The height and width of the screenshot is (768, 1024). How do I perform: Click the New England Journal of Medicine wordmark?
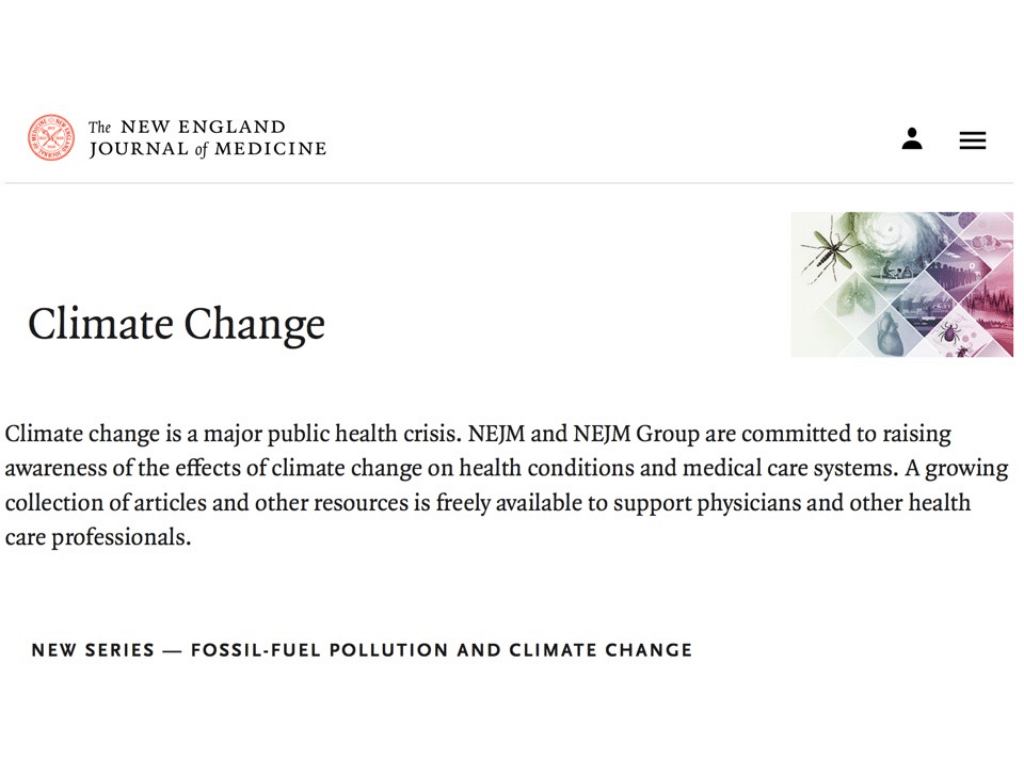pyautogui.click(x=207, y=138)
